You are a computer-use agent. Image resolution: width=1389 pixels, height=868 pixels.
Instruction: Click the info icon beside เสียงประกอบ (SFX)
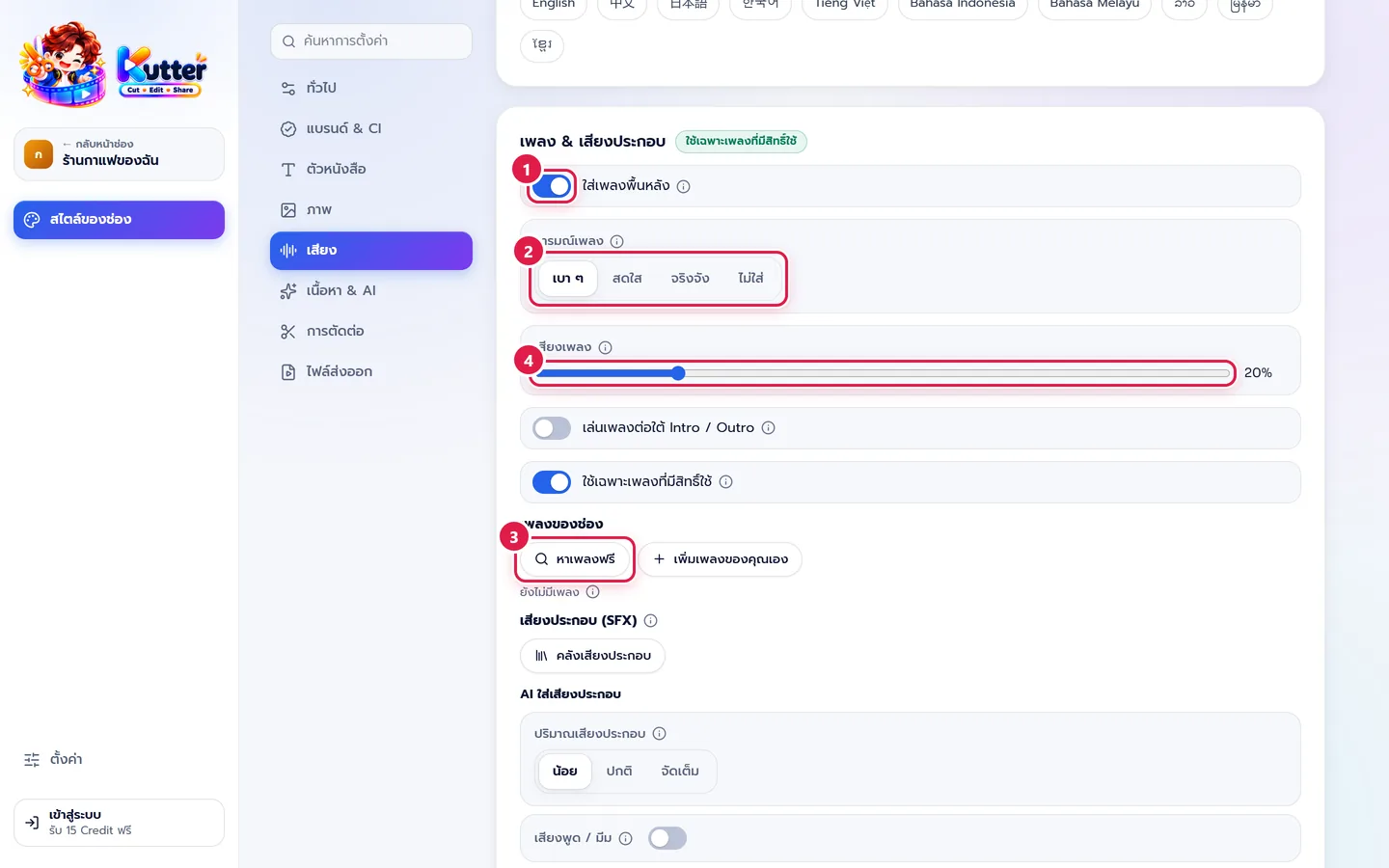pyautogui.click(x=650, y=620)
